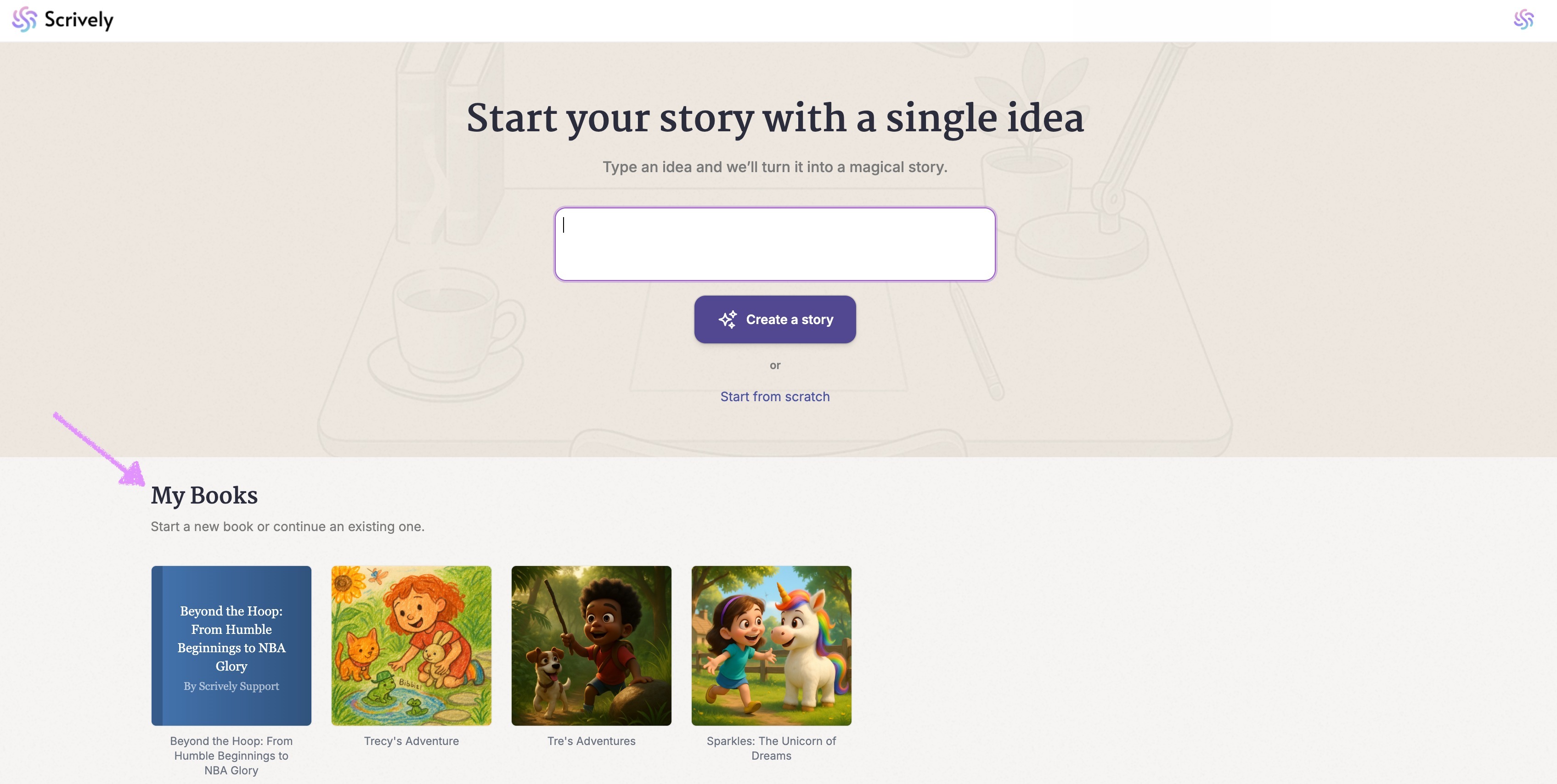Screen dimensions: 1557x784
Task: Click Sparkles: The Unicorn of Dreams title
Action: (x=771, y=748)
